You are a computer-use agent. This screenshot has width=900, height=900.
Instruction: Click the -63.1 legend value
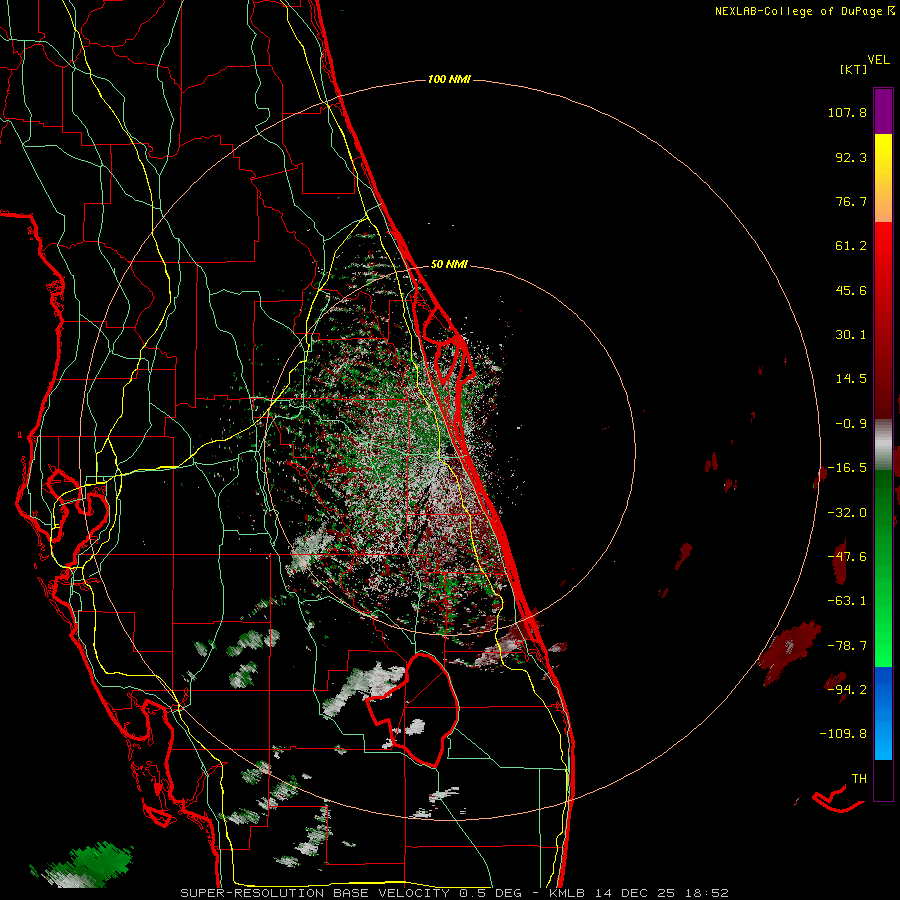[x=847, y=601]
